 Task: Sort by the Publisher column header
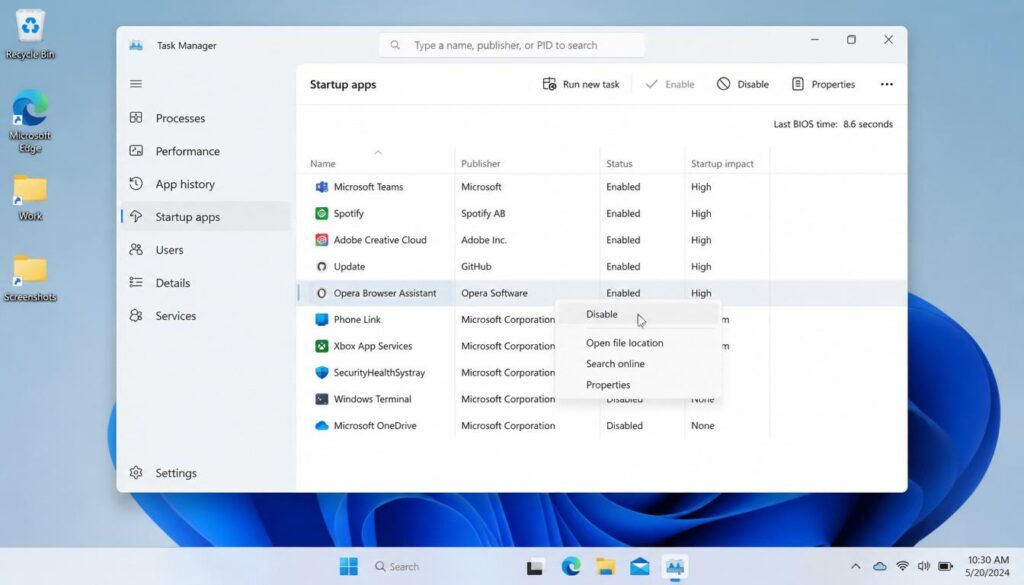[x=481, y=164]
